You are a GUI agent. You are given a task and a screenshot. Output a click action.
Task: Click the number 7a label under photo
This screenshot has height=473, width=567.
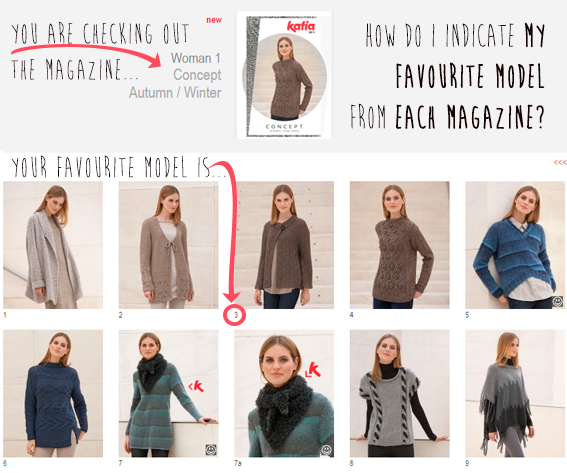tap(238, 463)
